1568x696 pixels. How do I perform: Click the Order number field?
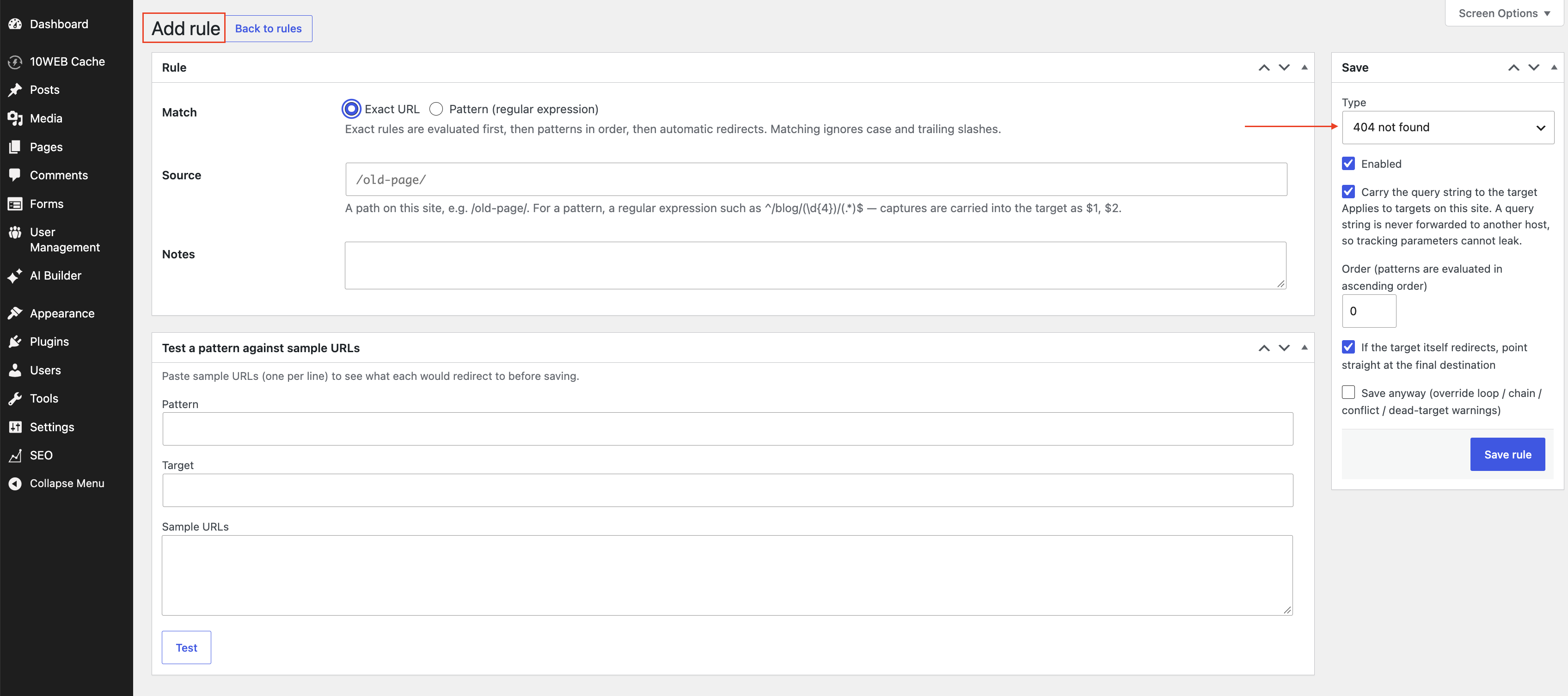pyautogui.click(x=1368, y=311)
